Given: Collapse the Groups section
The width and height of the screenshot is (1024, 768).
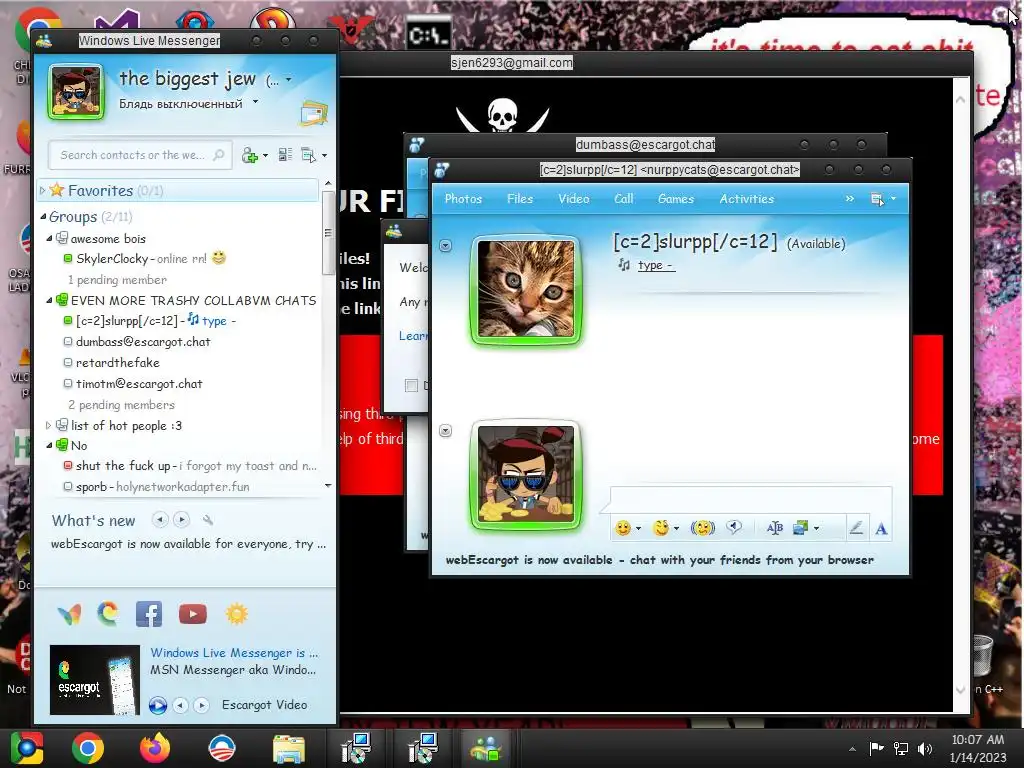Looking at the screenshot, I should (x=43, y=216).
